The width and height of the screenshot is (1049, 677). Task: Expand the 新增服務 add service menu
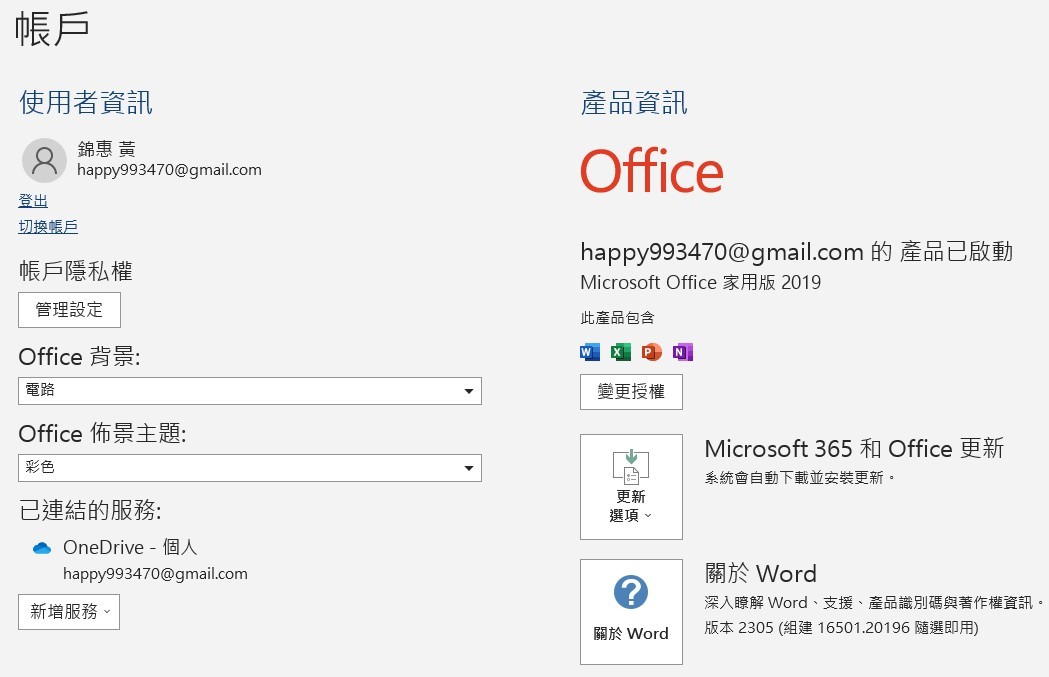[69, 611]
